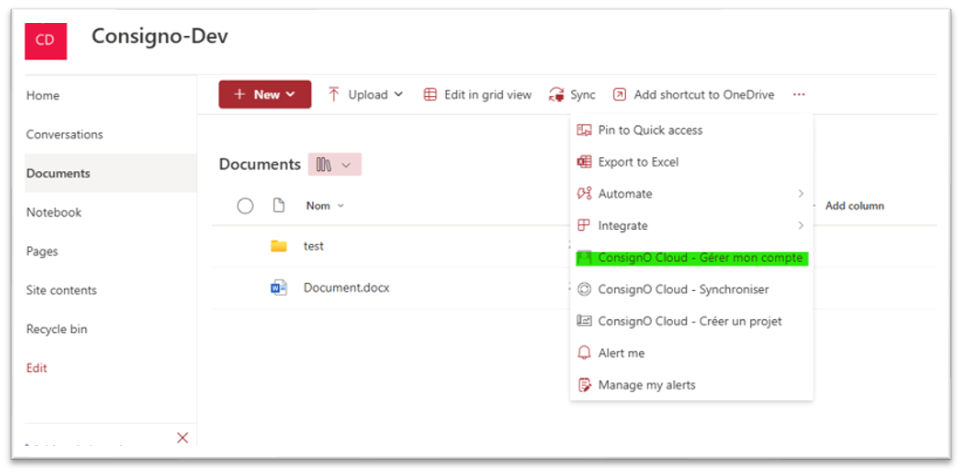Open the Nom column sort dropdown

tap(341, 206)
